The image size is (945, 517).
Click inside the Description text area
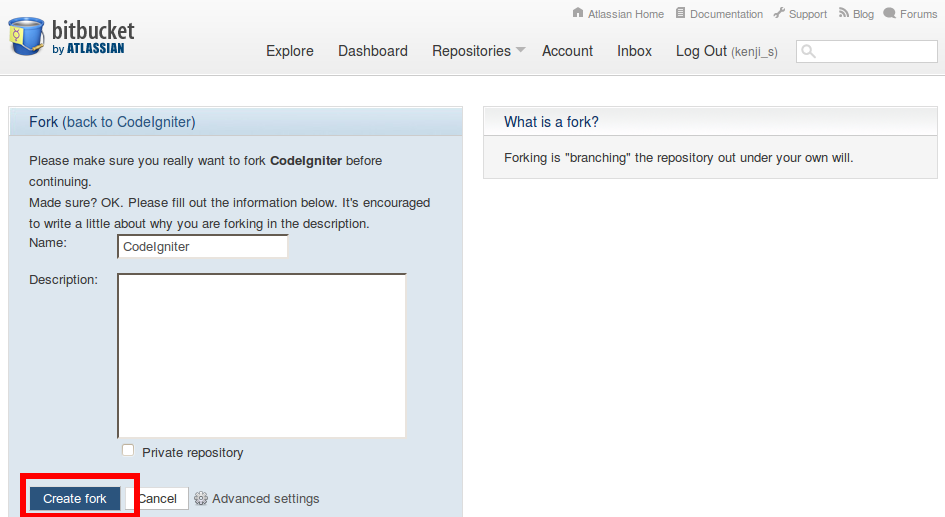tap(262, 356)
